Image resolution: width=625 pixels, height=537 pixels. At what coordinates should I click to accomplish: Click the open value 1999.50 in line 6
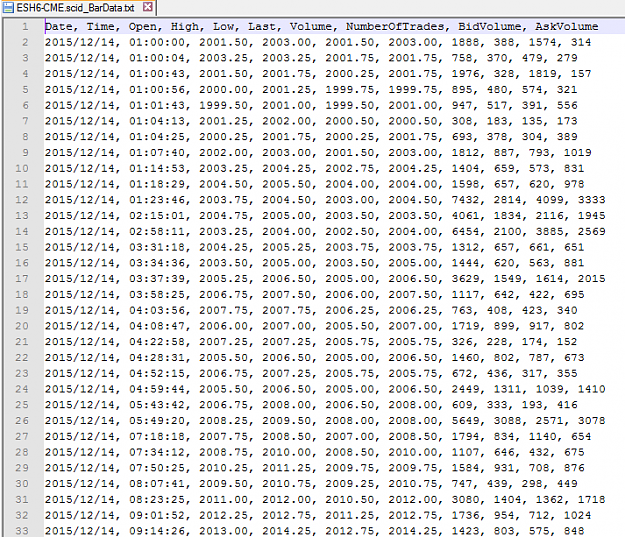(223, 105)
